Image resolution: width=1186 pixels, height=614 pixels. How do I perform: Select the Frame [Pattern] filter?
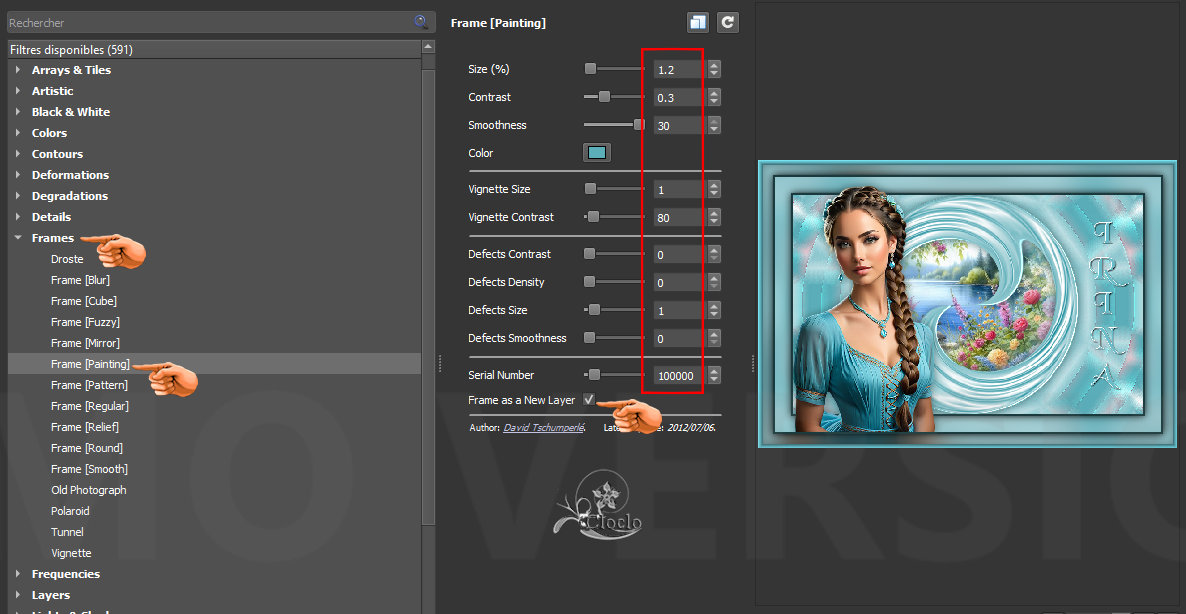[x=89, y=385]
